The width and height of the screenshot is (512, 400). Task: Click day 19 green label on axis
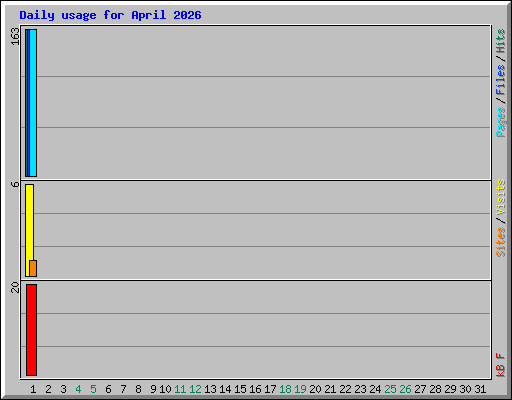click(x=300, y=389)
